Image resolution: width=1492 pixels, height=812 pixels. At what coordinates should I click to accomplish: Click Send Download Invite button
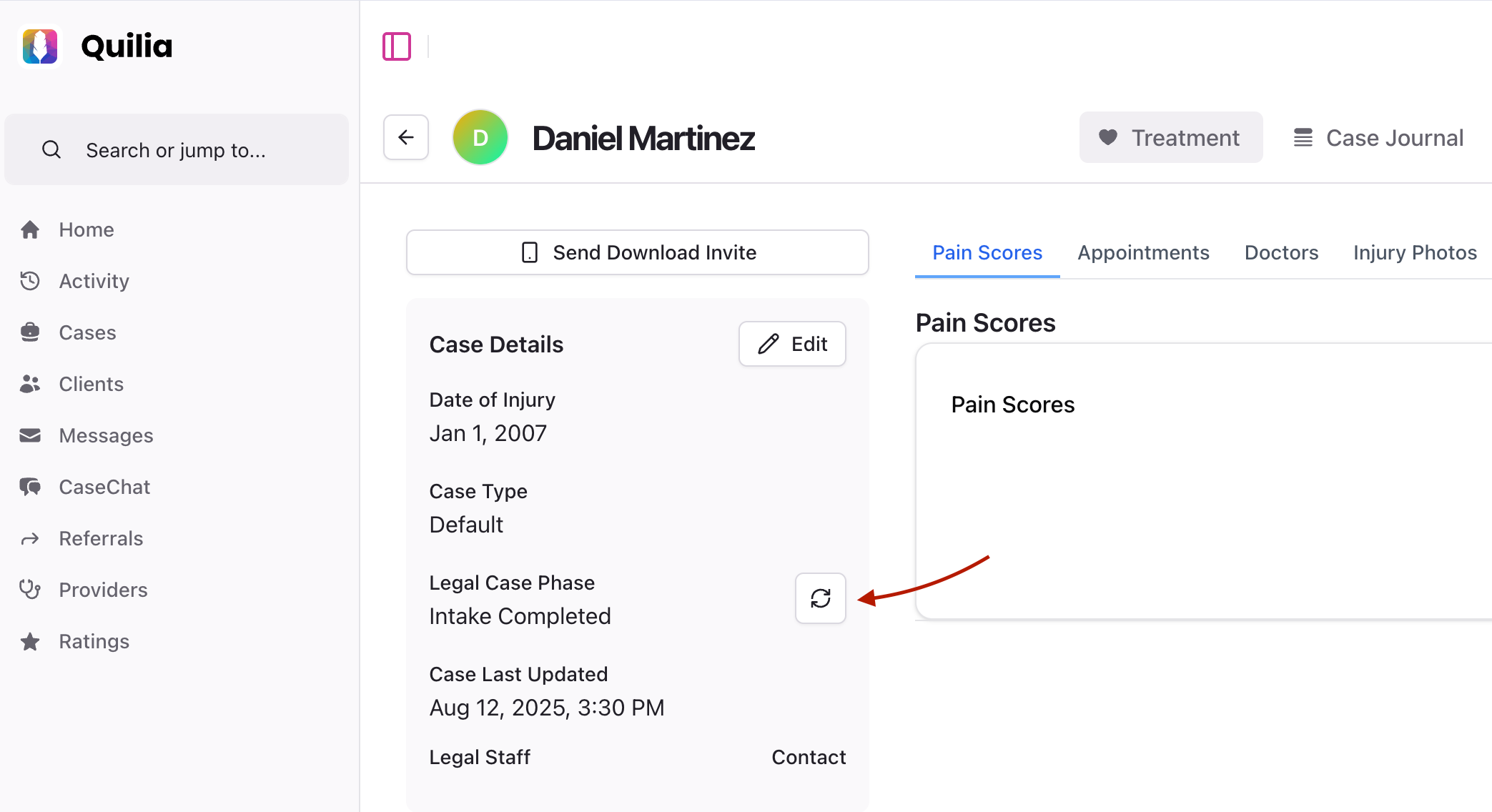tap(638, 252)
